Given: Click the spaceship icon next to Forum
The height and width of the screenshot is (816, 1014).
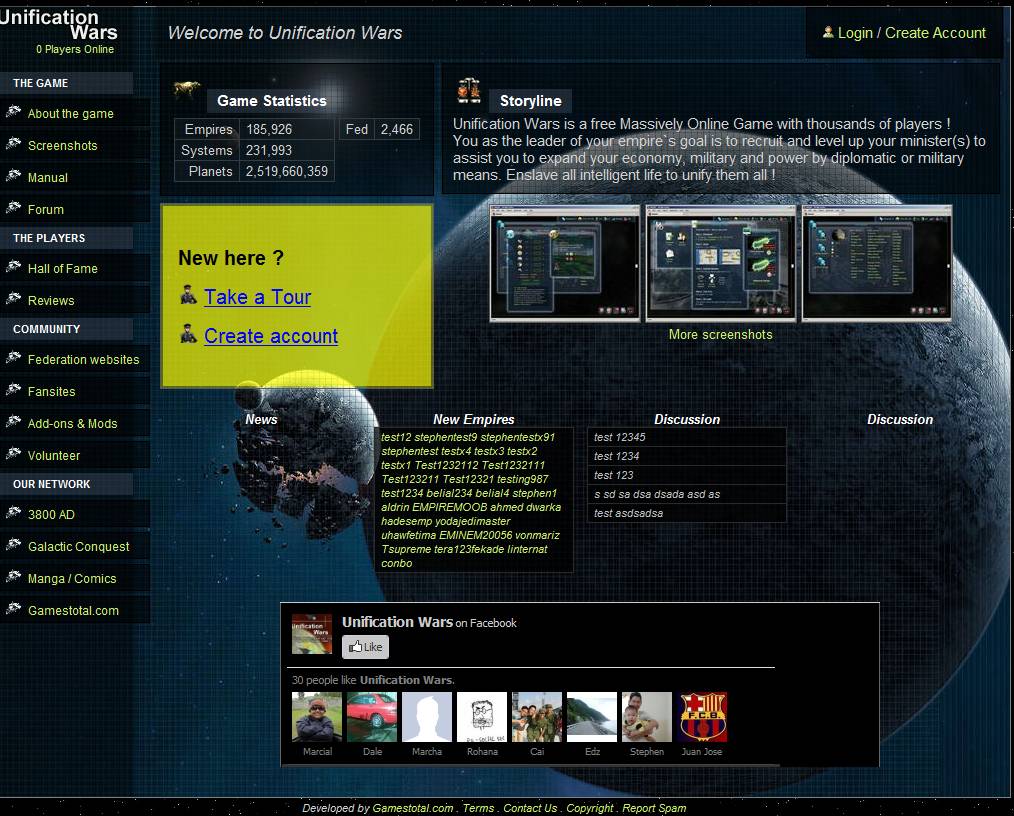Looking at the screenshot, I should pyautogui.click(x=13, y=208).
